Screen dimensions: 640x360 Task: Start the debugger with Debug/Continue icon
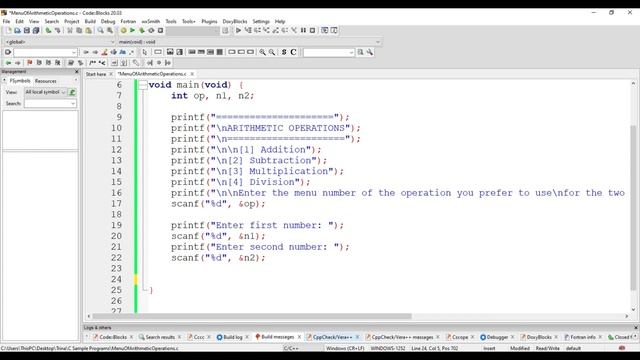point(238,31)
